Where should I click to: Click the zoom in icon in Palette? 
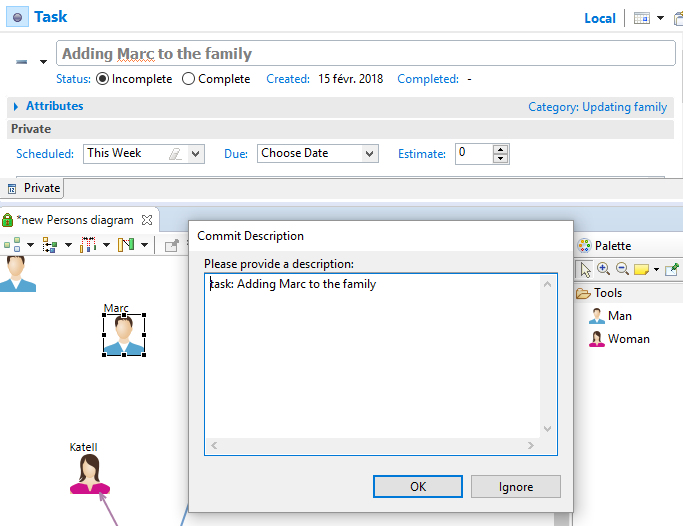[603, 269]
